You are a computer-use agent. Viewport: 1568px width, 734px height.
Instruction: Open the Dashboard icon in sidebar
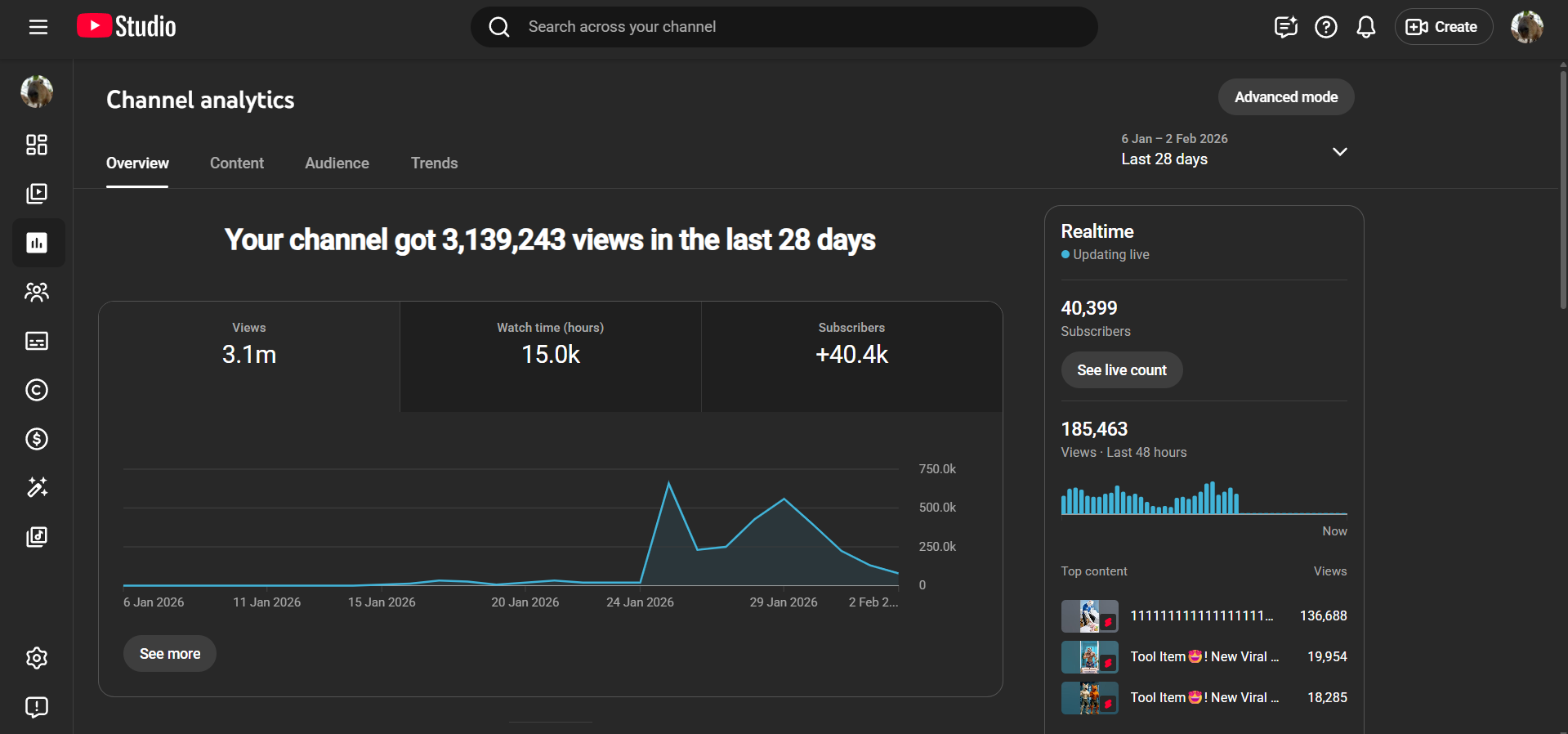(x=37, y=145)
